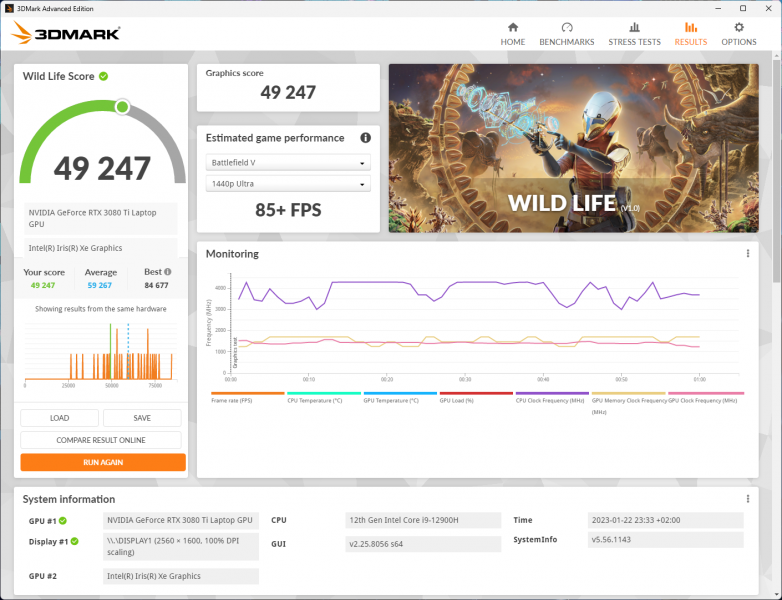This screenshot has height=600, width=782.
Task: Click the Graphics score 49 247 value
Action: click(288, 92)
